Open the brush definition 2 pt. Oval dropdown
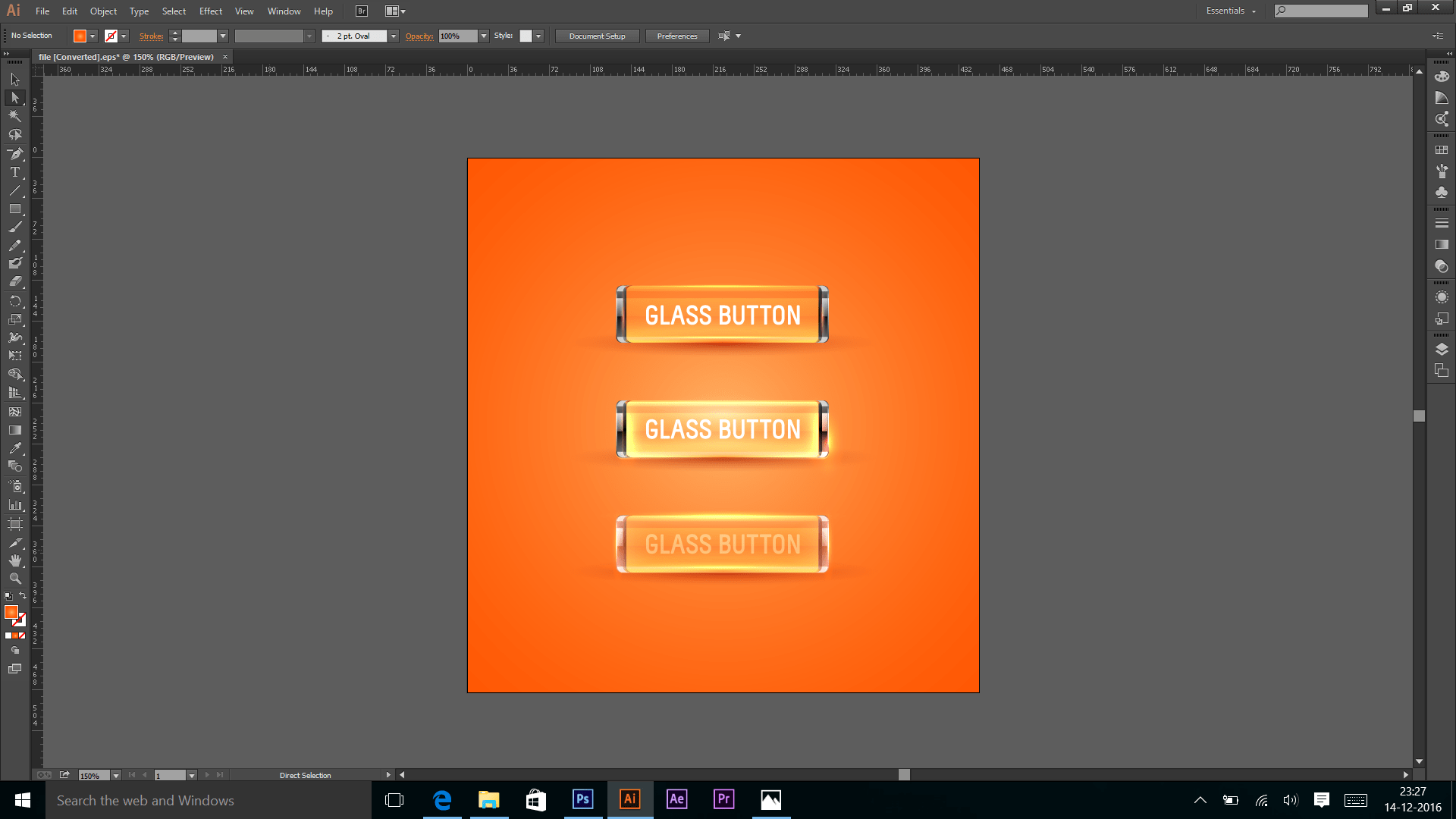 (x=394, y=36)
